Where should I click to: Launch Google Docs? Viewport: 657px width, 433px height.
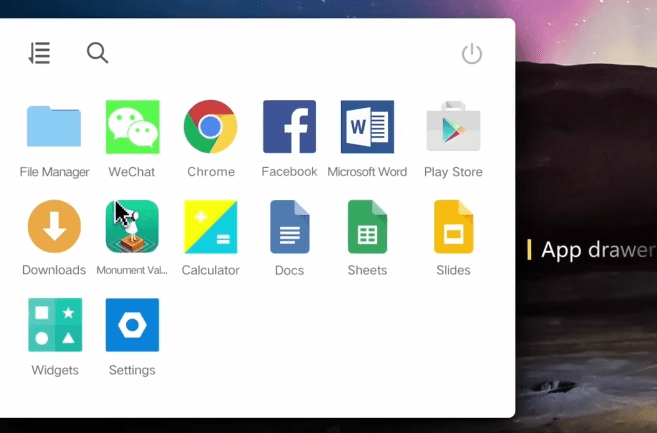point(290,227)
